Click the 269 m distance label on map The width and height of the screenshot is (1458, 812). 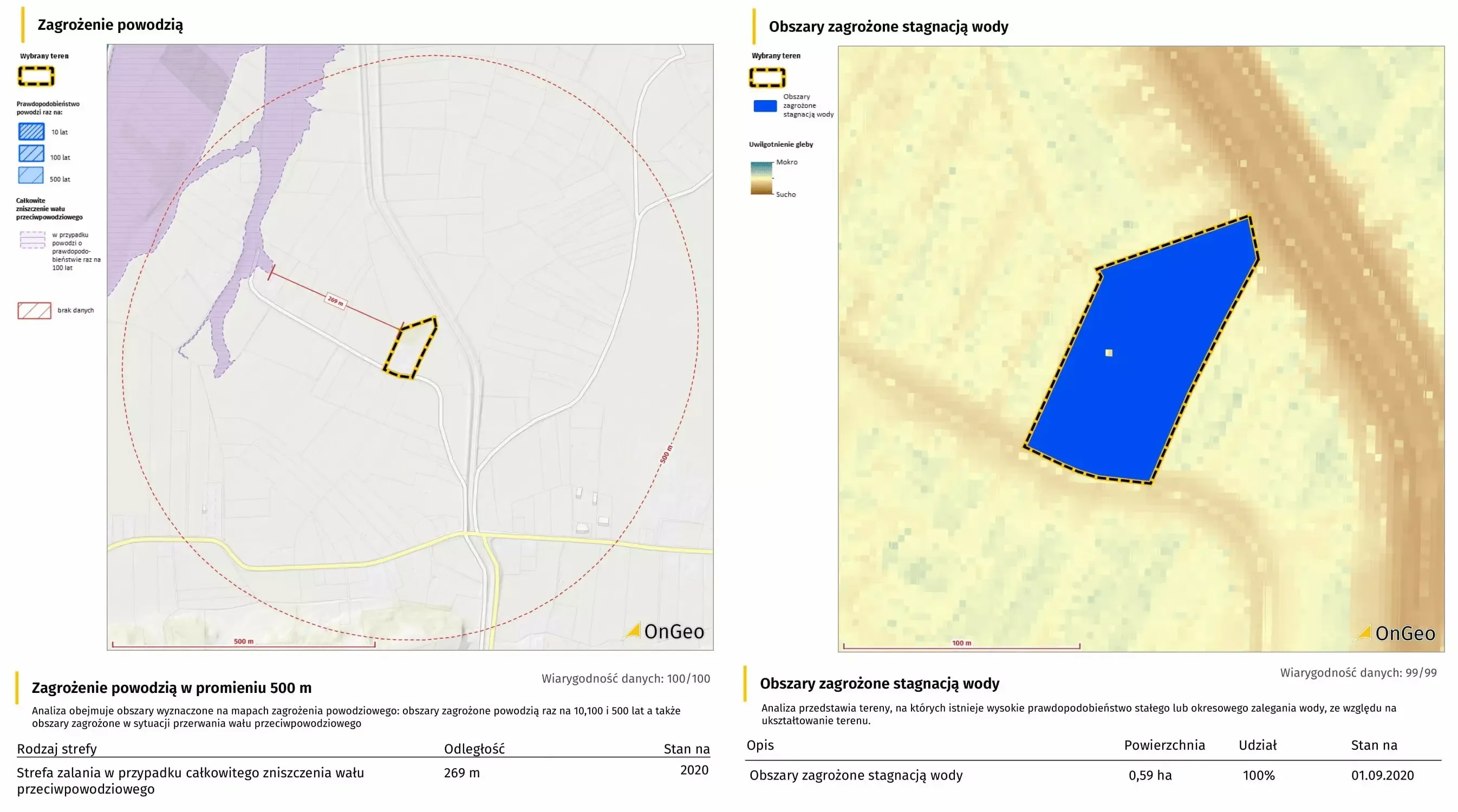[336, 300]
